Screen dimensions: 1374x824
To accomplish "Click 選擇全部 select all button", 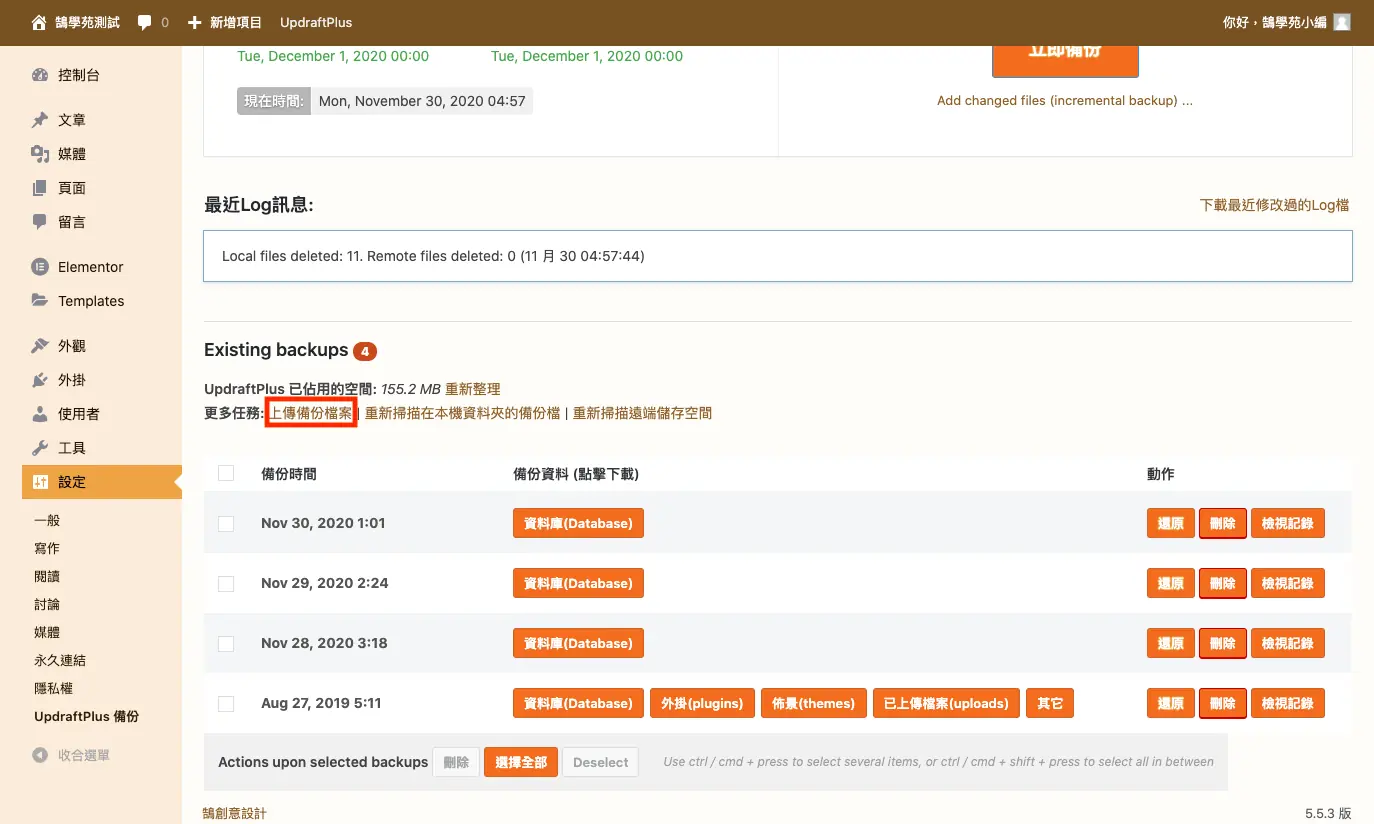I will (x=521, y=762).
